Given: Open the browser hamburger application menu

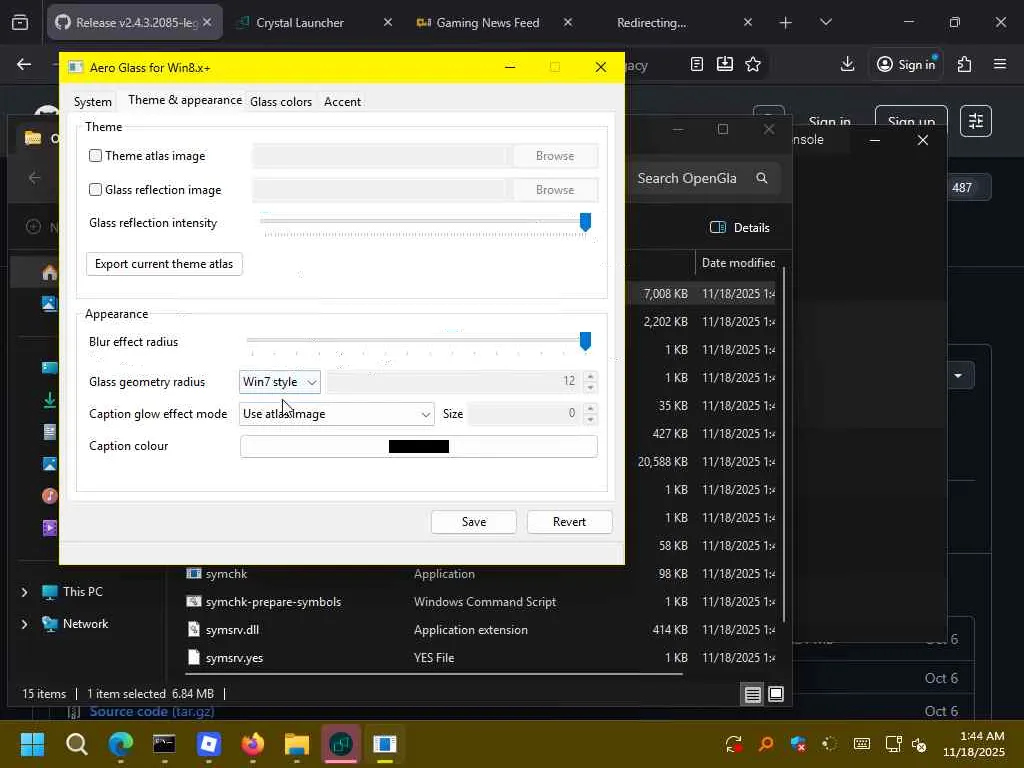Looking at the screenshot, I should [1000, 64].
